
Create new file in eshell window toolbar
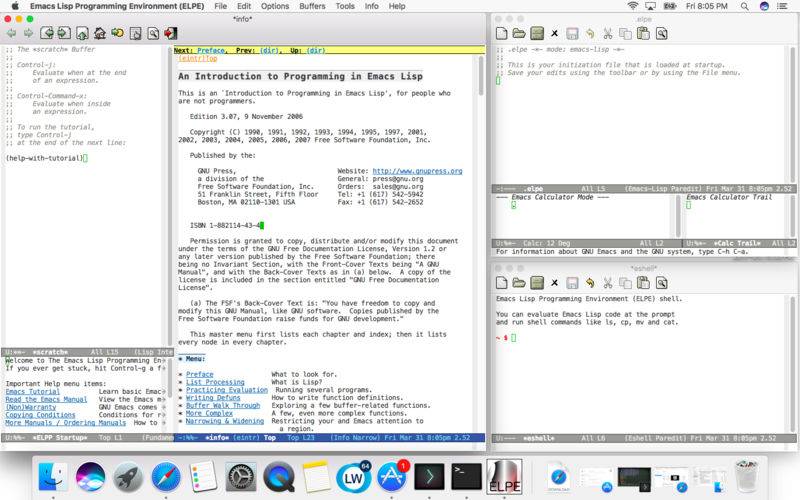(x=502, y=283)
